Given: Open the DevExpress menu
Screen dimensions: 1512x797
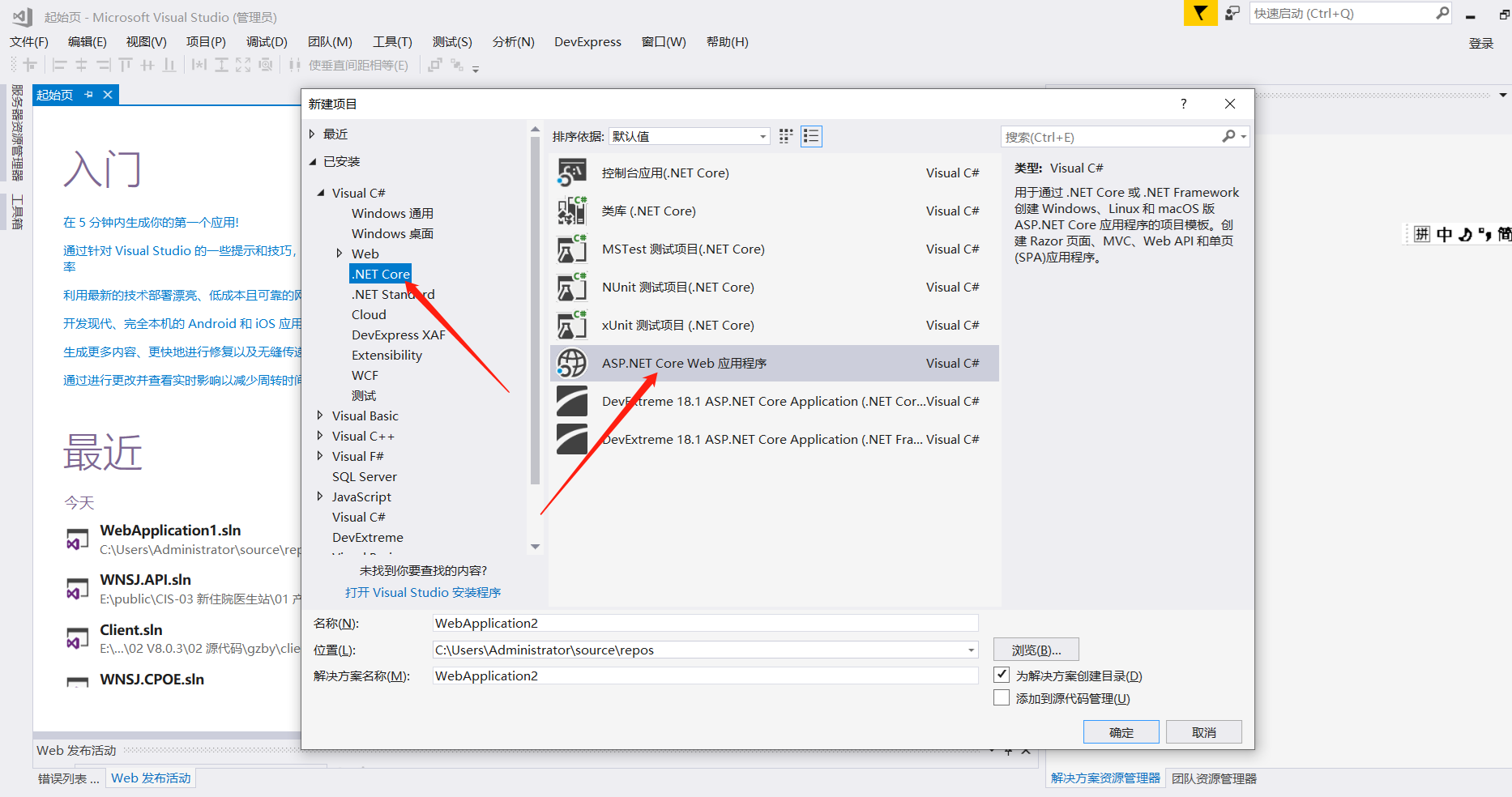Looking at the screenshot, I should point(587,41).
